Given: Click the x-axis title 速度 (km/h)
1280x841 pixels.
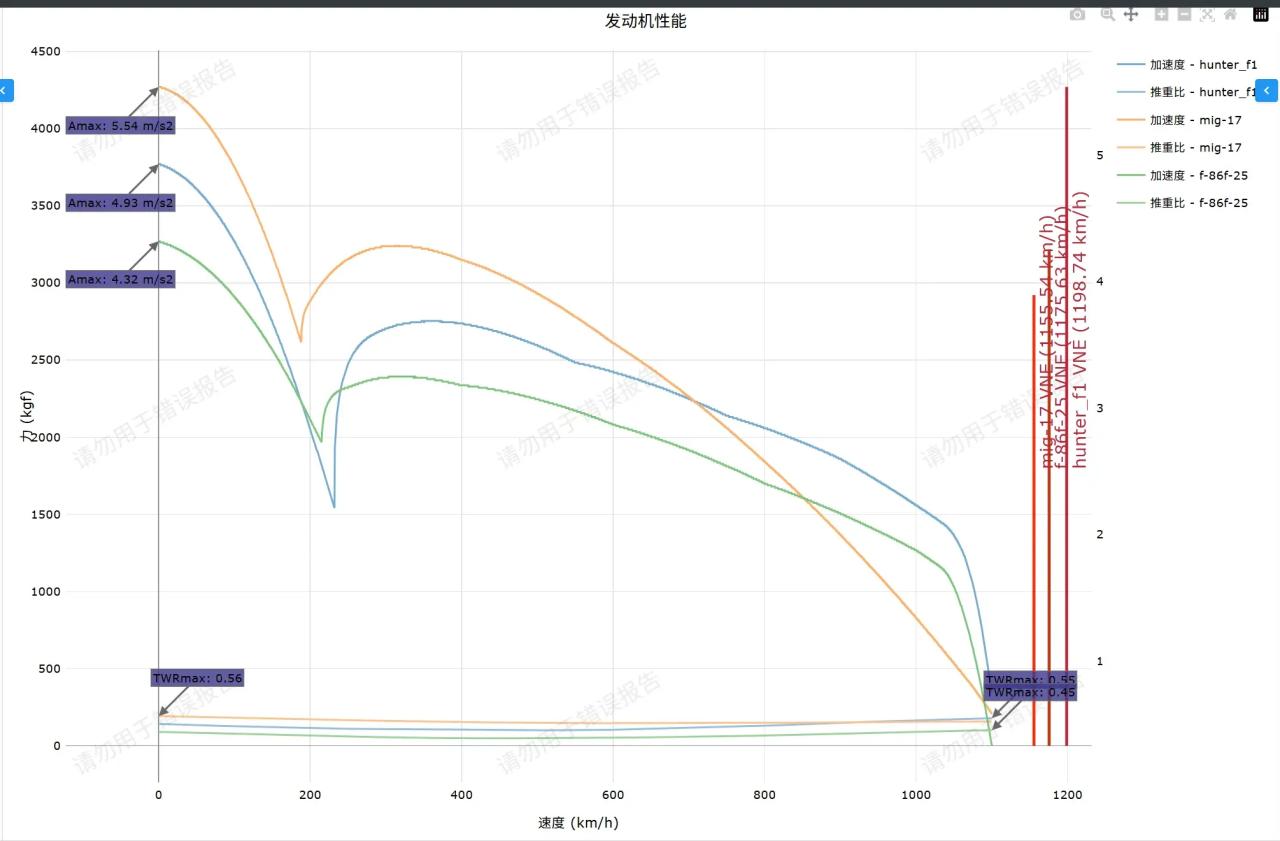Looking at the screenshot, I should (578, 823).
